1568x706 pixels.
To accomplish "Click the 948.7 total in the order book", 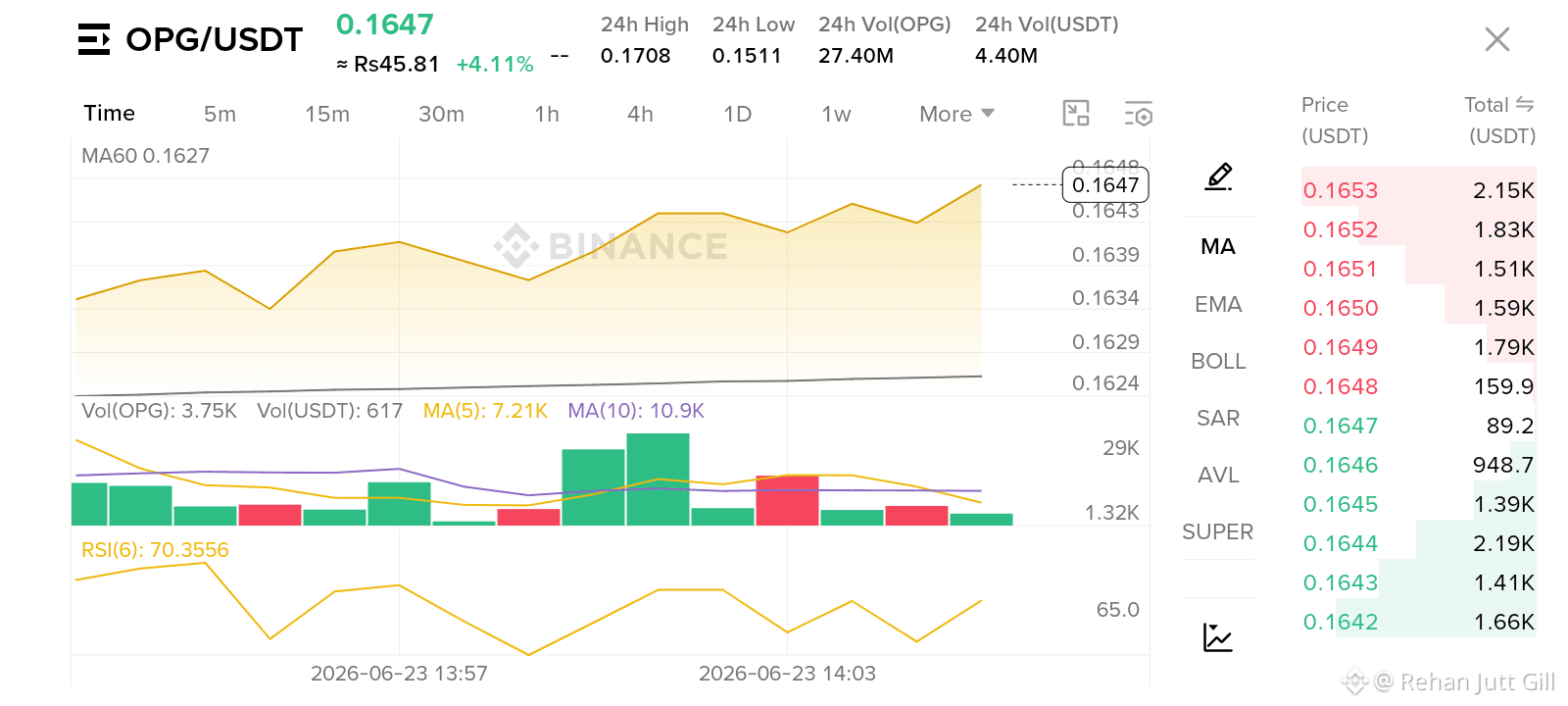I will pyautogui.click(x=1503, y=465).
